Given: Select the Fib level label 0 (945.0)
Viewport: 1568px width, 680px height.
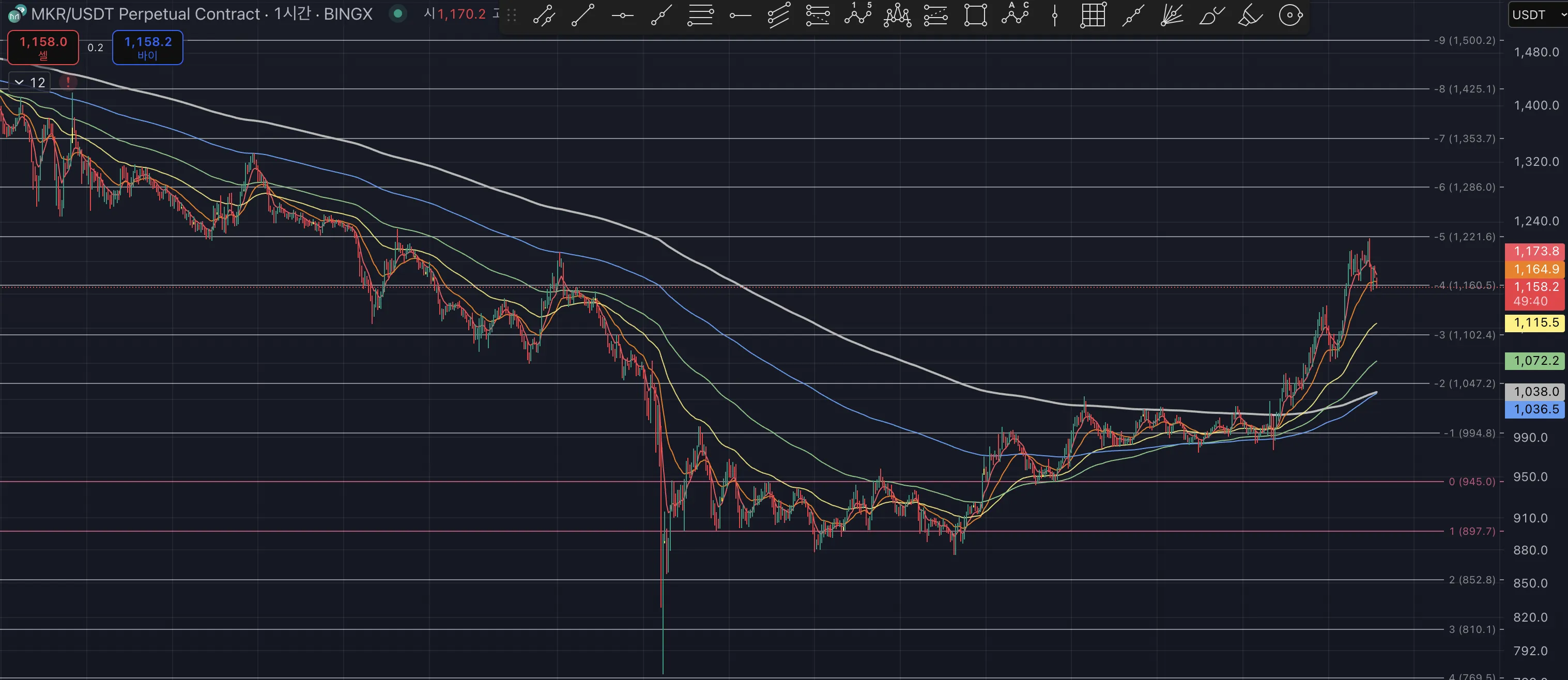Looking at the screenshot, I should (1472, 482).
